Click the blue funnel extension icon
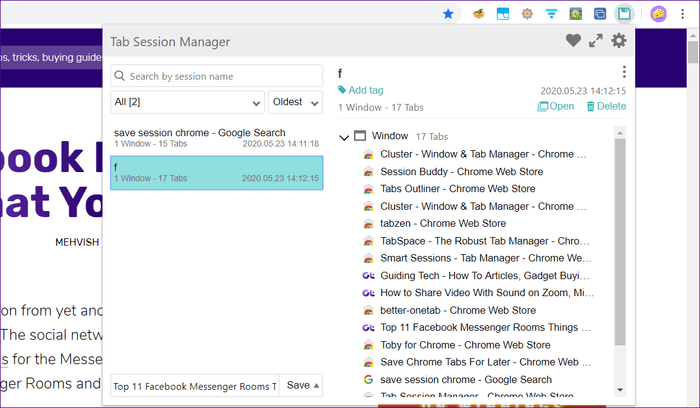Image resolution: width=700 pixels, height=408 pixels. 551,14
